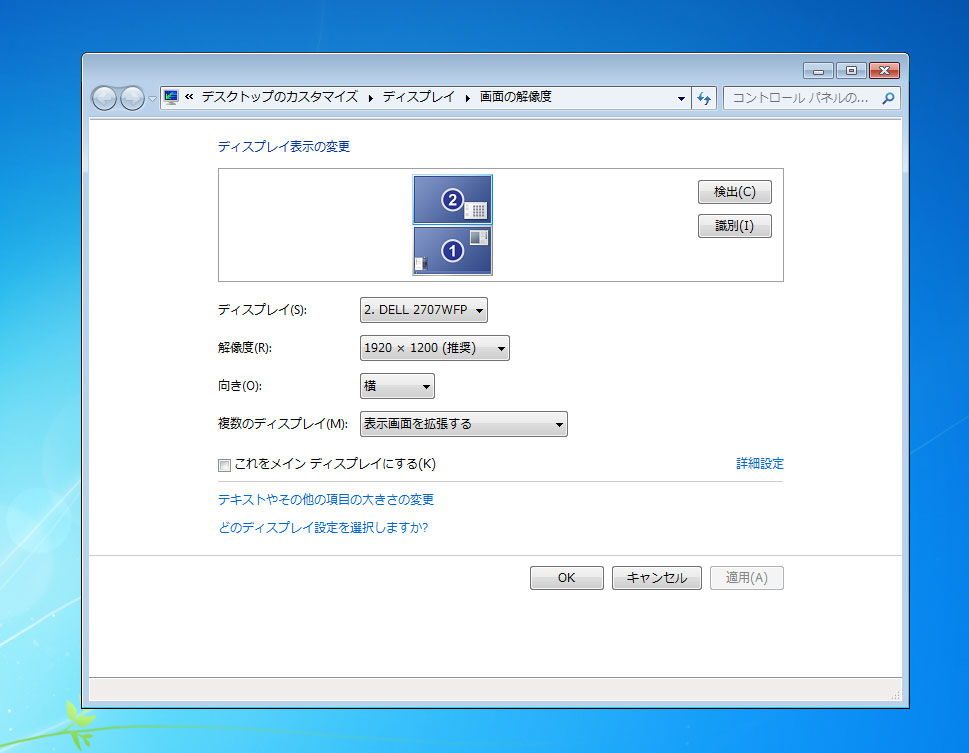This screenshot has height=753, width=969.
Task: Minimize the screen resolution window
Action: [818, 71]
